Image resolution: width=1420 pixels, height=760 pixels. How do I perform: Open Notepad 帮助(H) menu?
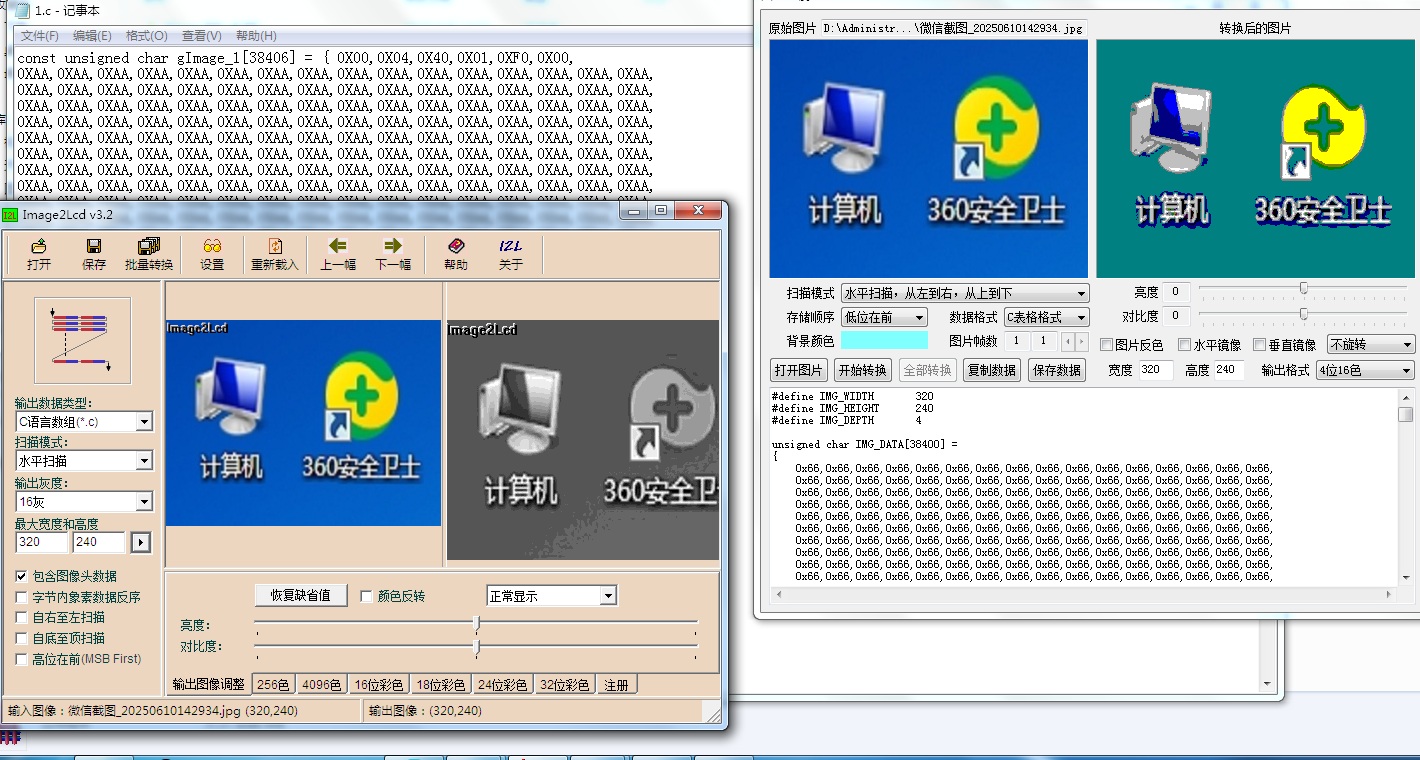point(255,36)
